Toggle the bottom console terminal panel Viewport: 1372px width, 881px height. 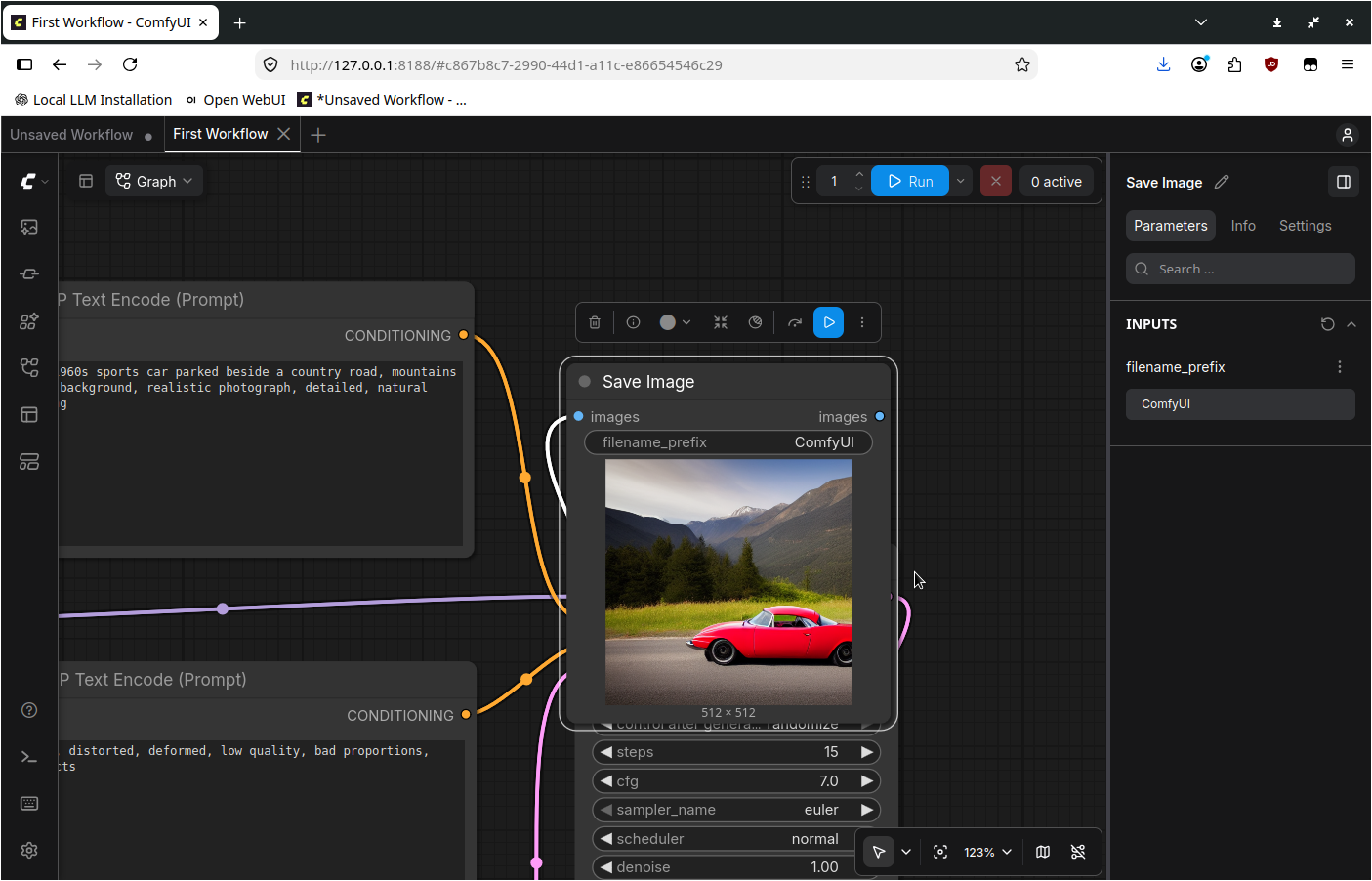click(29, 757)
